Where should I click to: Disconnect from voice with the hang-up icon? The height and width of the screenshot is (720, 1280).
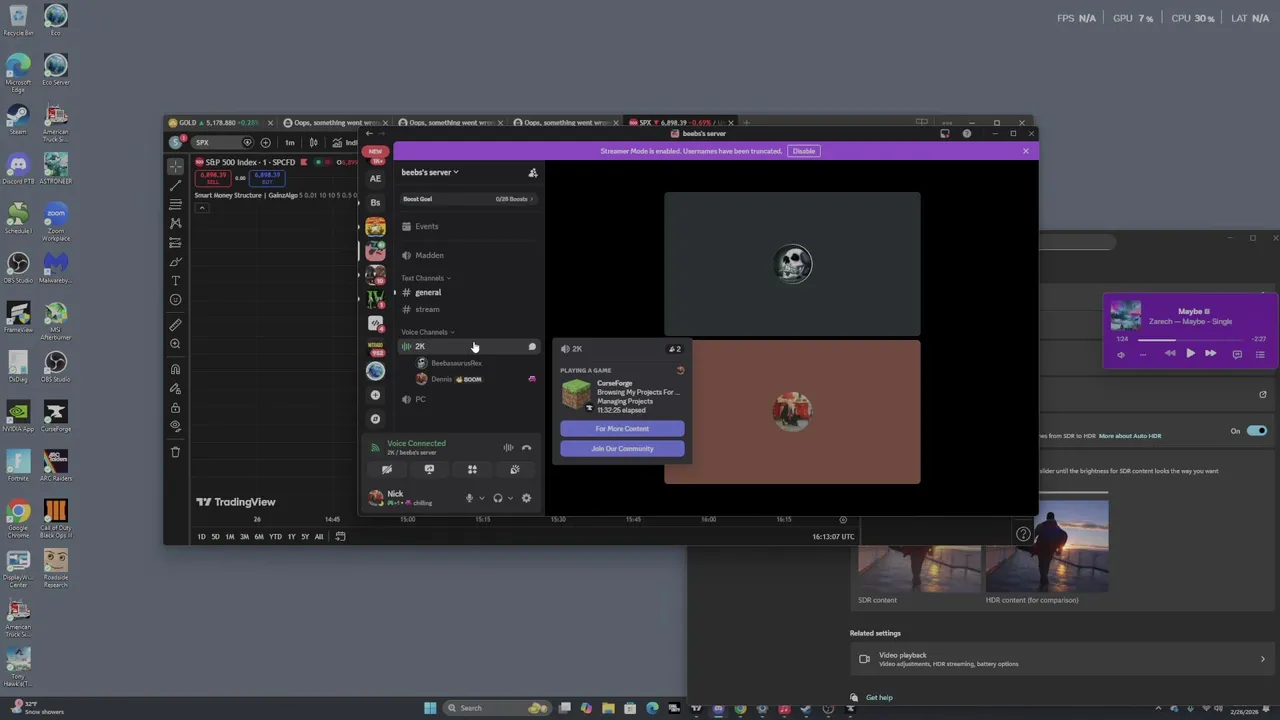(526, 448)
